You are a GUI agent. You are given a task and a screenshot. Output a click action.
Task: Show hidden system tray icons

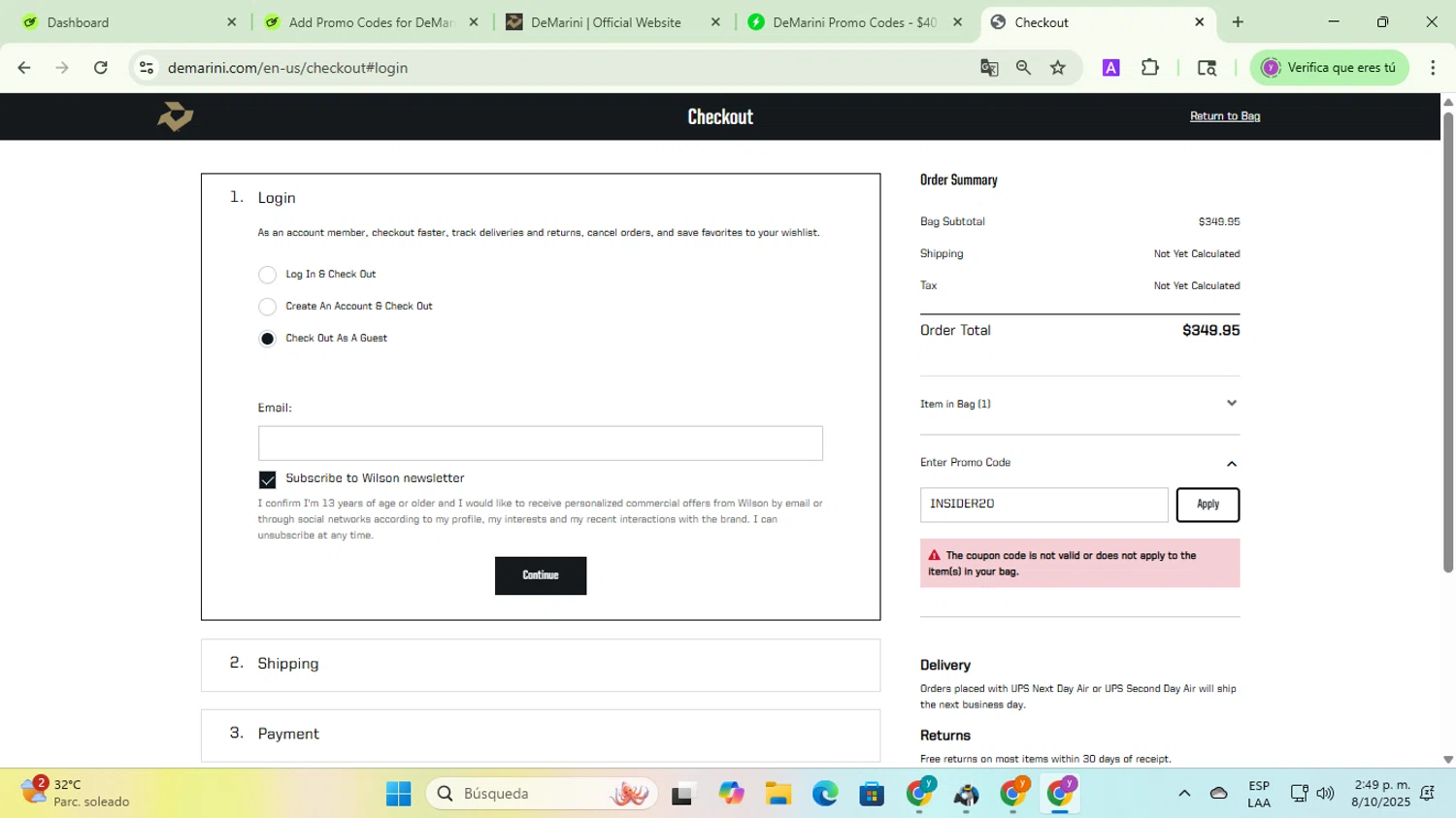click(1184, 794)
